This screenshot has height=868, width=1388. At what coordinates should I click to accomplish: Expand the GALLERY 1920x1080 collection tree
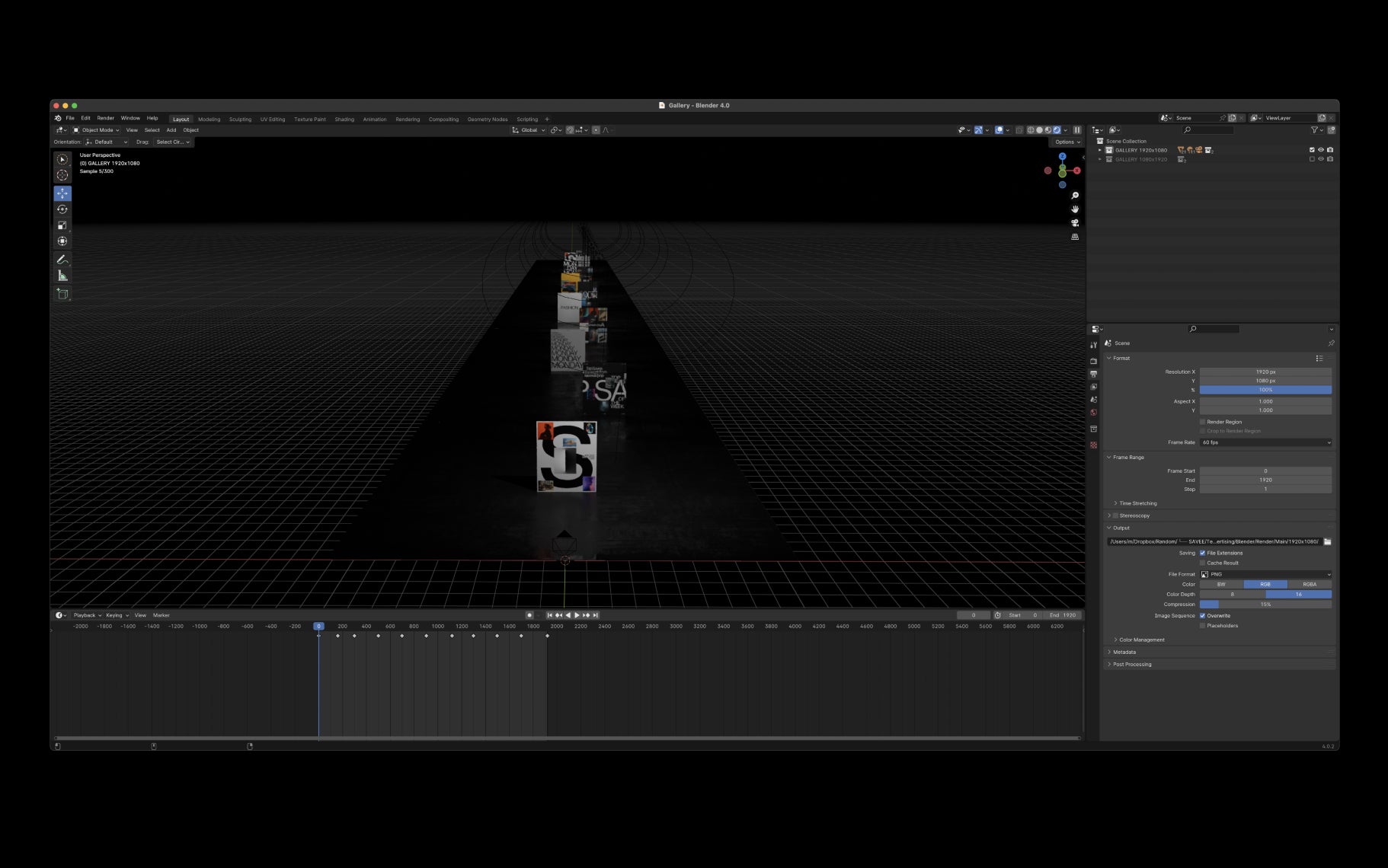(x=1099, y=150)
